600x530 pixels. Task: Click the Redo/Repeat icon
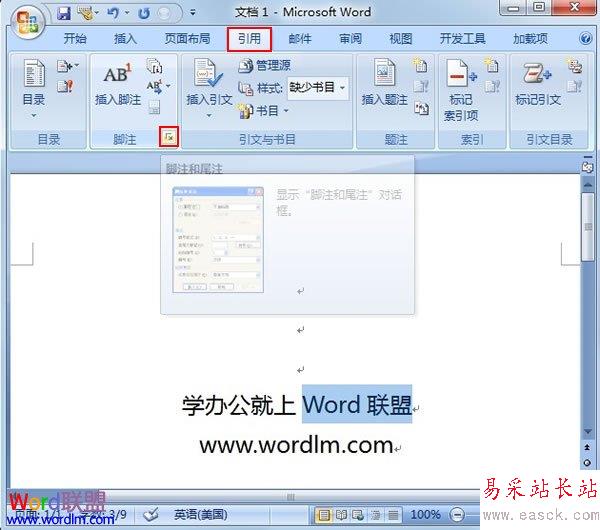(x=144, y=14)
